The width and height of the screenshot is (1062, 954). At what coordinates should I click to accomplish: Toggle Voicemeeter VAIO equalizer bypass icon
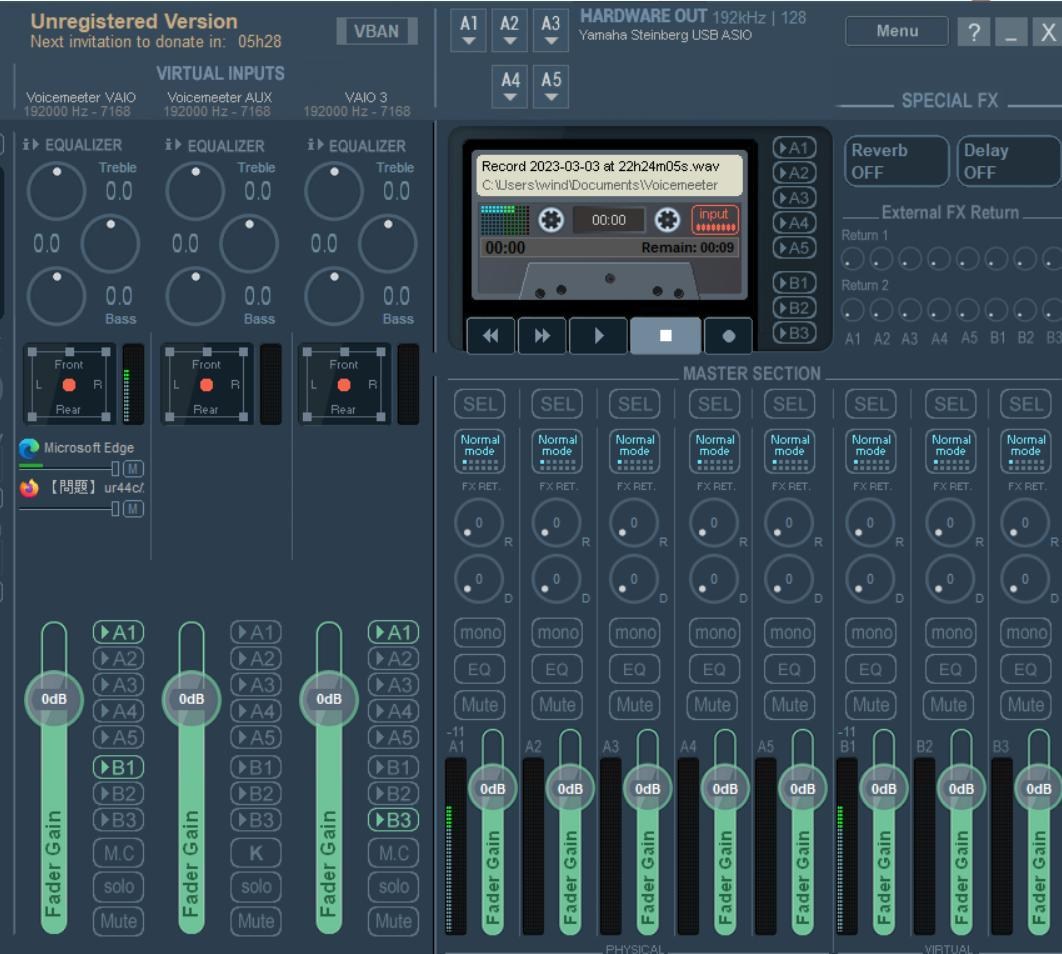pos(31,145)
